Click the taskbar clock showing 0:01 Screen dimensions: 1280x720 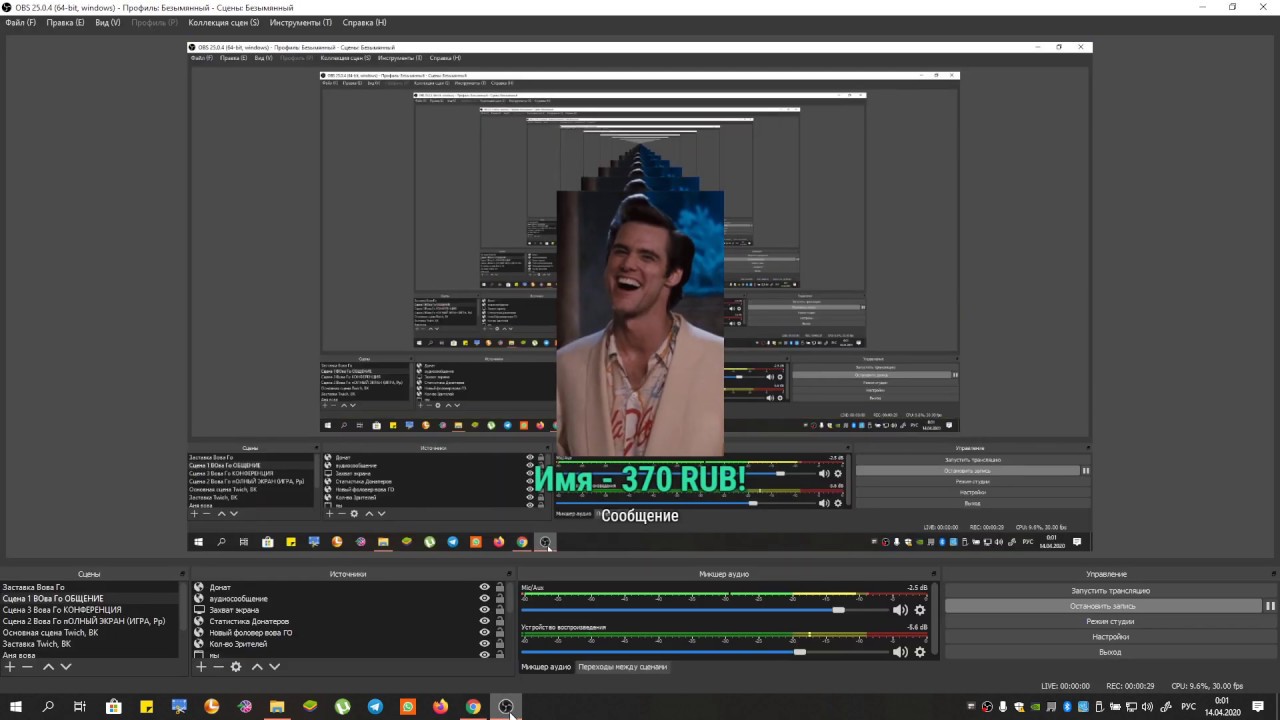click(x=1222, y=707)
